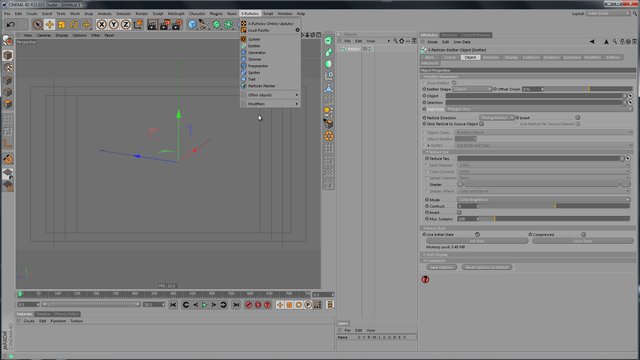Choose Trail from X-Particles menu
Screen dimensions: 640x360
coord(271,79)
